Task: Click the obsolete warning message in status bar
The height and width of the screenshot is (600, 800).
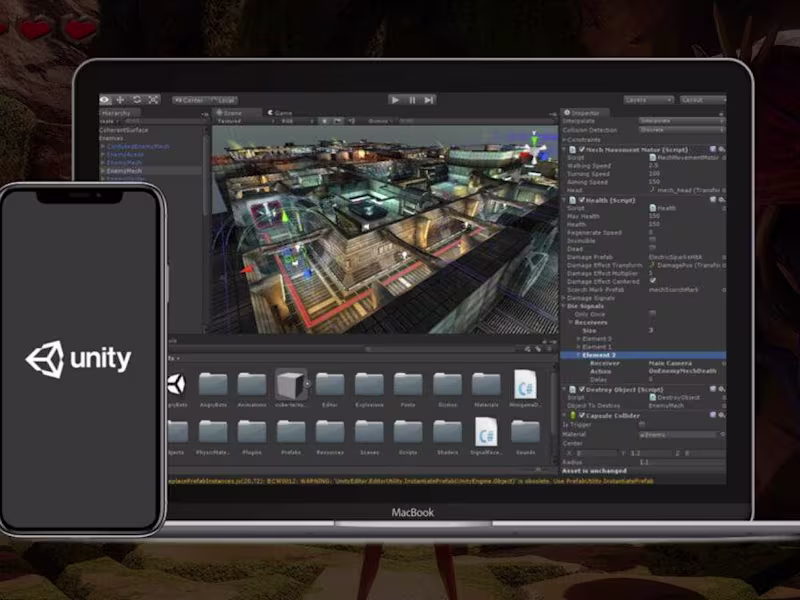Action: point(411,481)
